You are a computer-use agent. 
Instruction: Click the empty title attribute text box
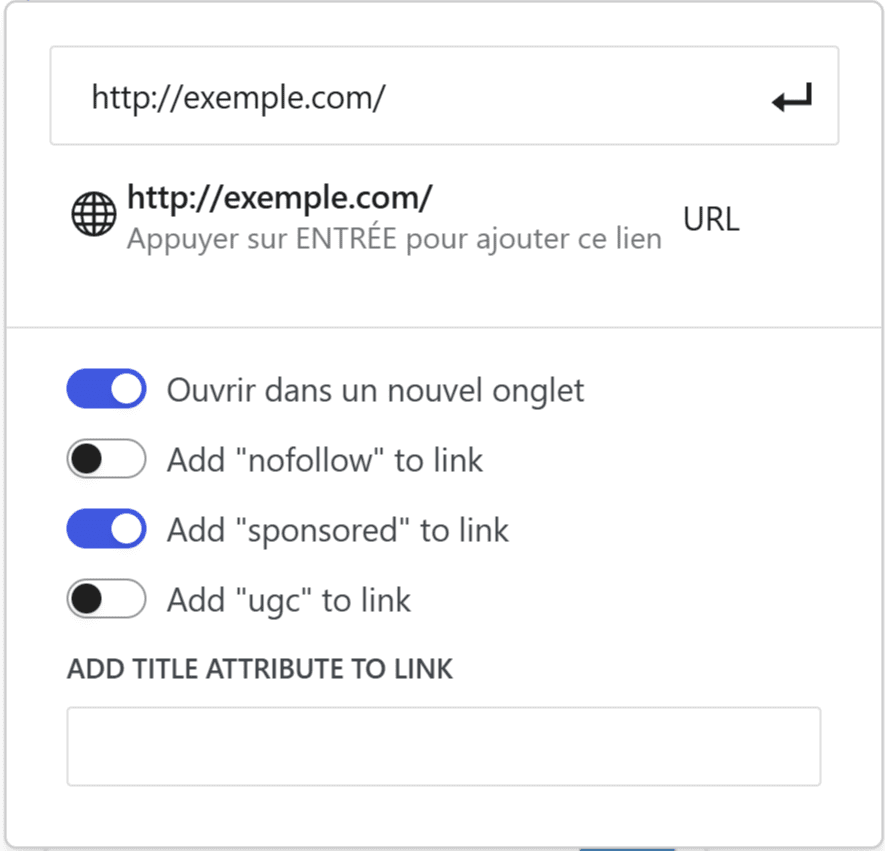(x=443, y=746)
